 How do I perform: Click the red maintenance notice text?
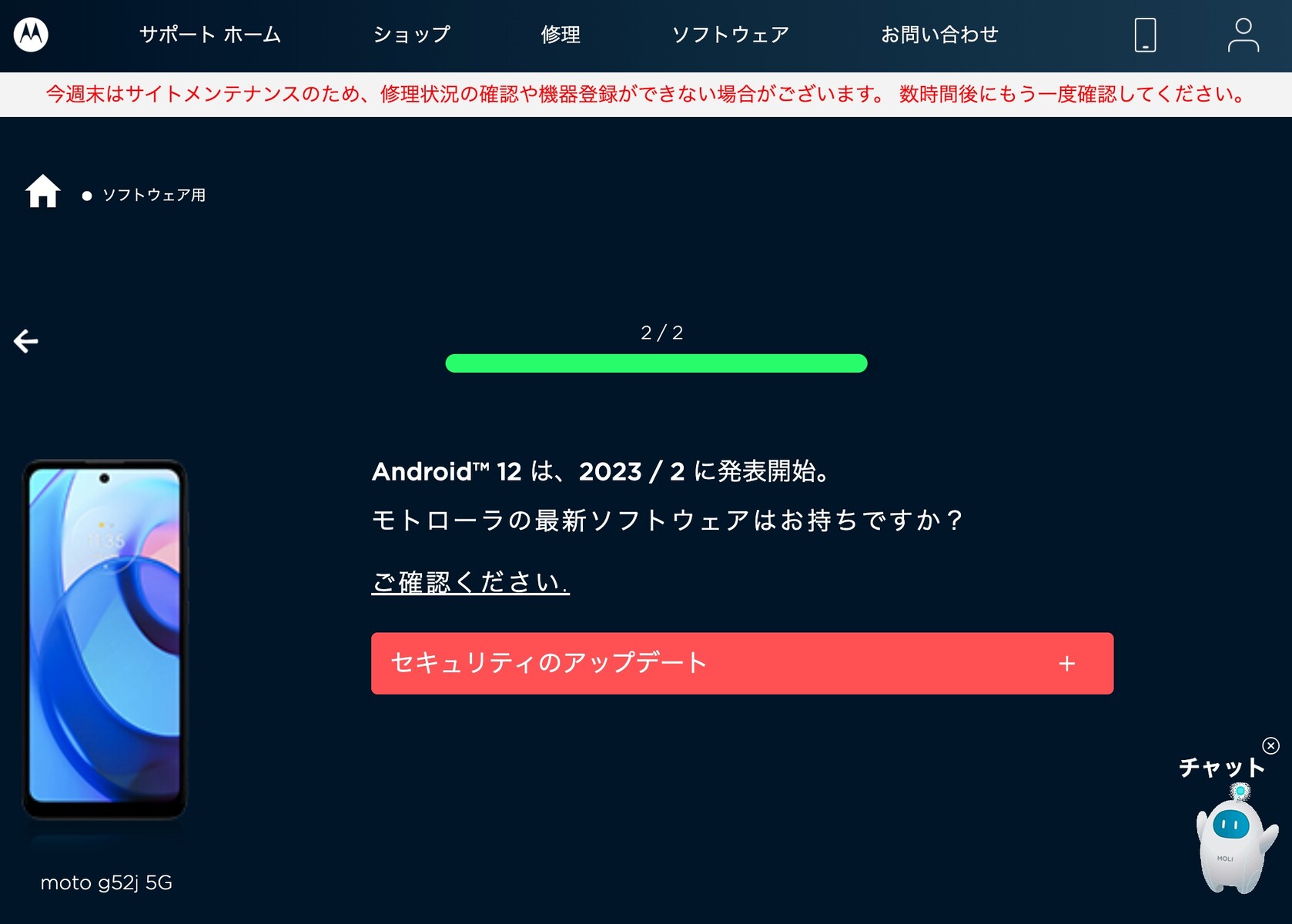click(x=646, y=95)
